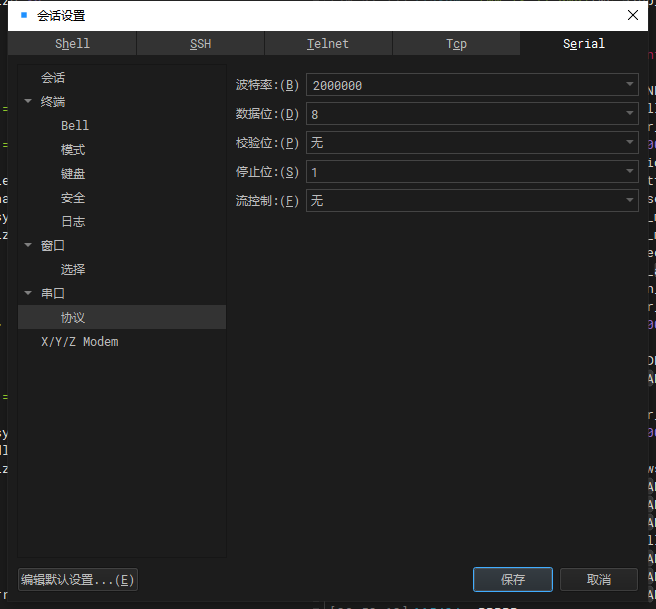Screen dimensions: 656x609
Task: Close the 会话设置 dialog
Action: pyautogui.click(x=633, y=15)
